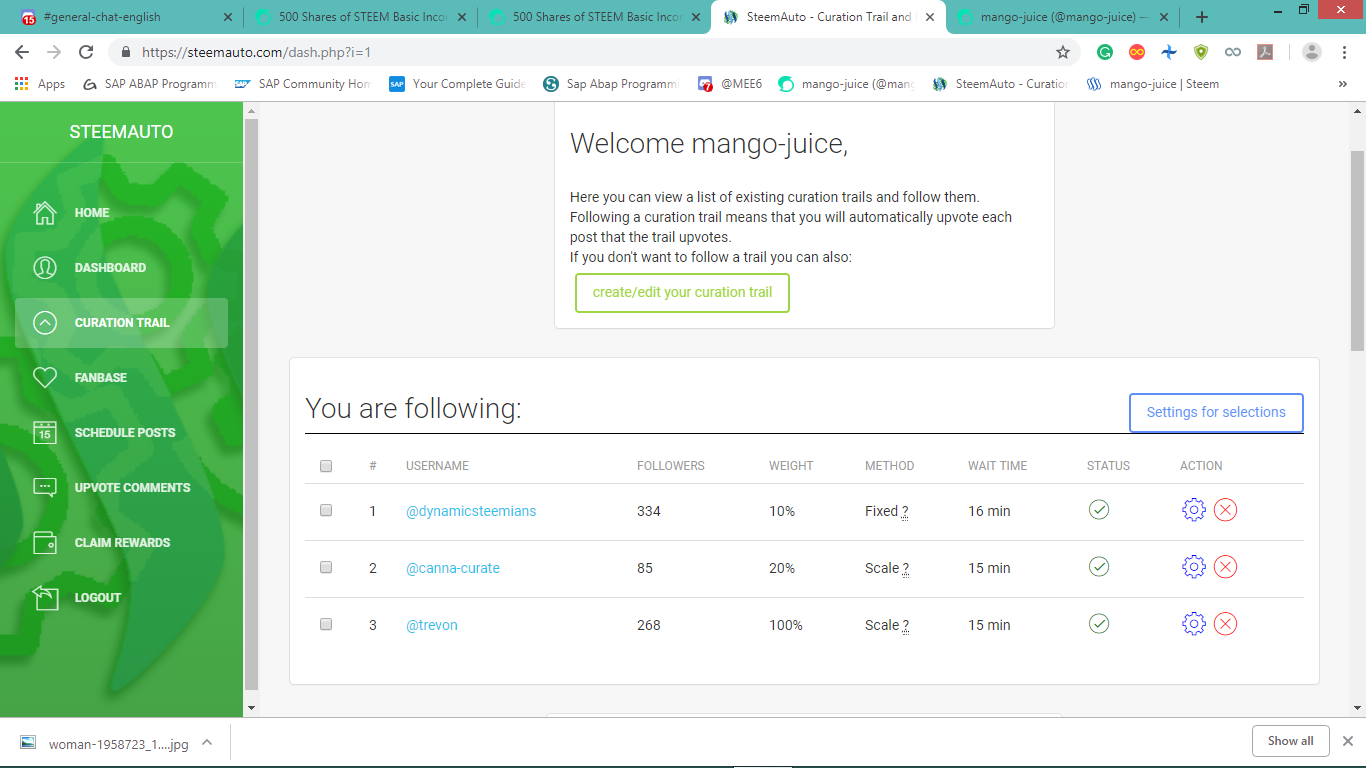Open @canna-curate username link
The image size is (1366, 768).
click(x=453, y=568)
